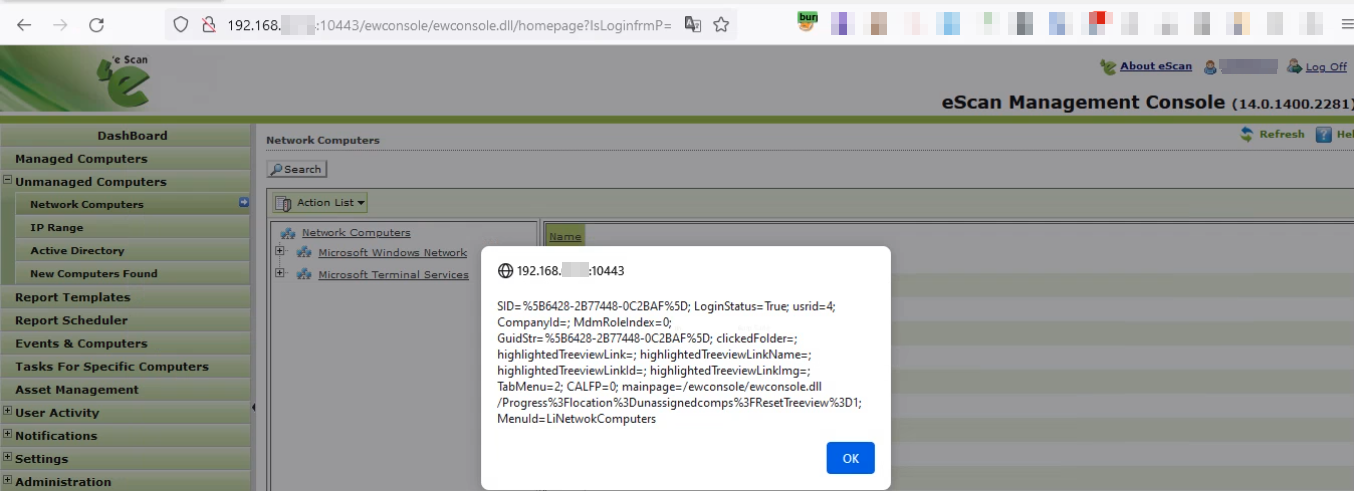Sort by the Name column header

coord(565,237)
